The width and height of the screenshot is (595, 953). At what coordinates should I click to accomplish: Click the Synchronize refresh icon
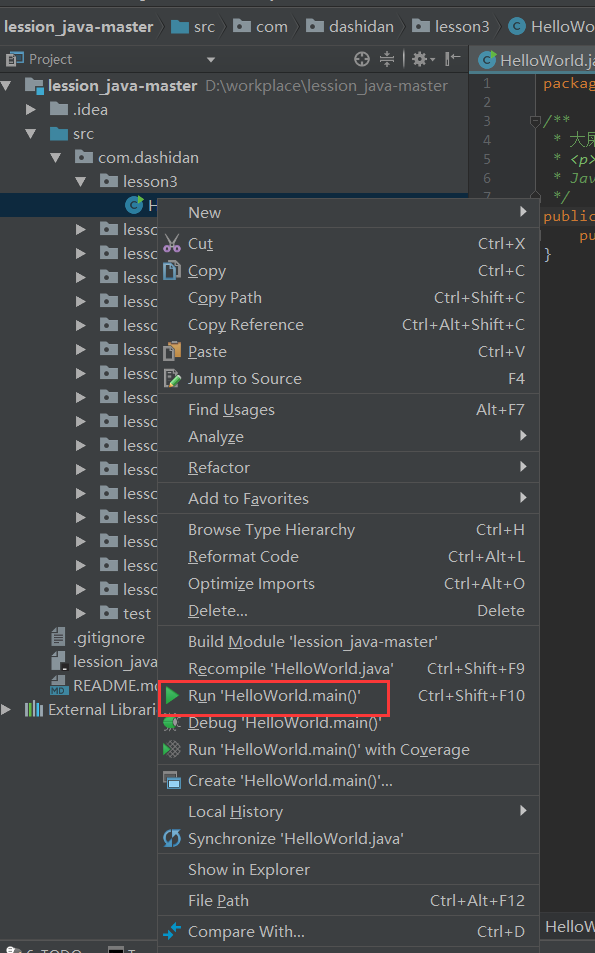click(x=172, y=839)
